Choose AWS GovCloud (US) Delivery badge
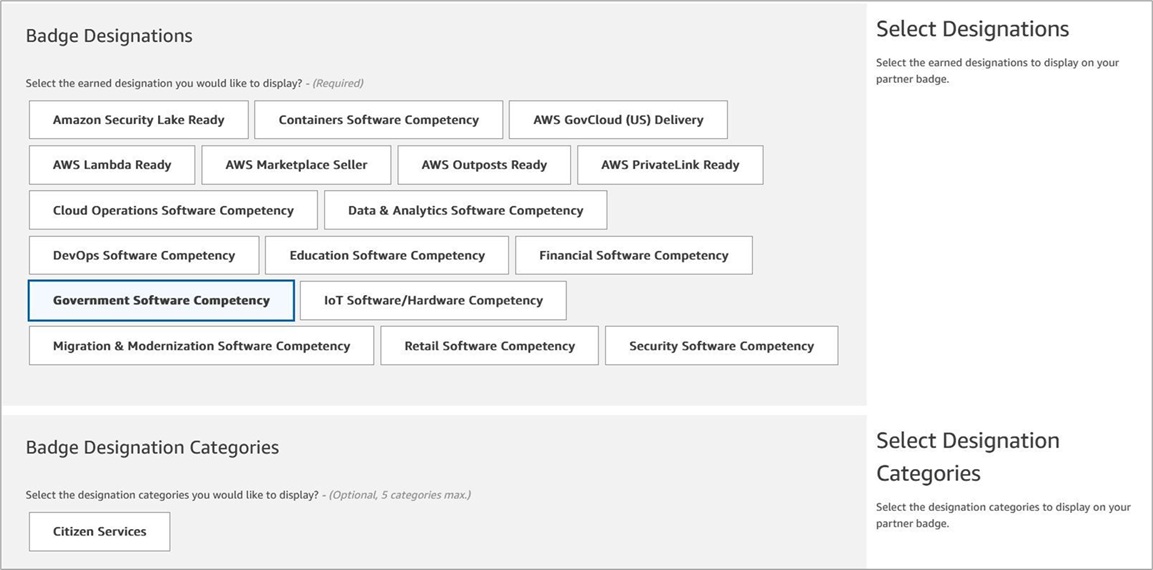Screen dimensions: 1153x570 coord(618,120)
